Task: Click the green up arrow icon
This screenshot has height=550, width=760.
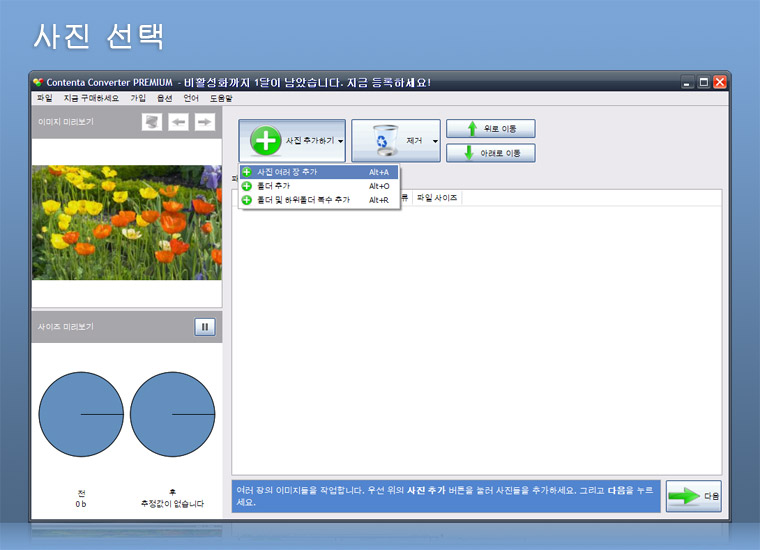Action: pos(472,128)
